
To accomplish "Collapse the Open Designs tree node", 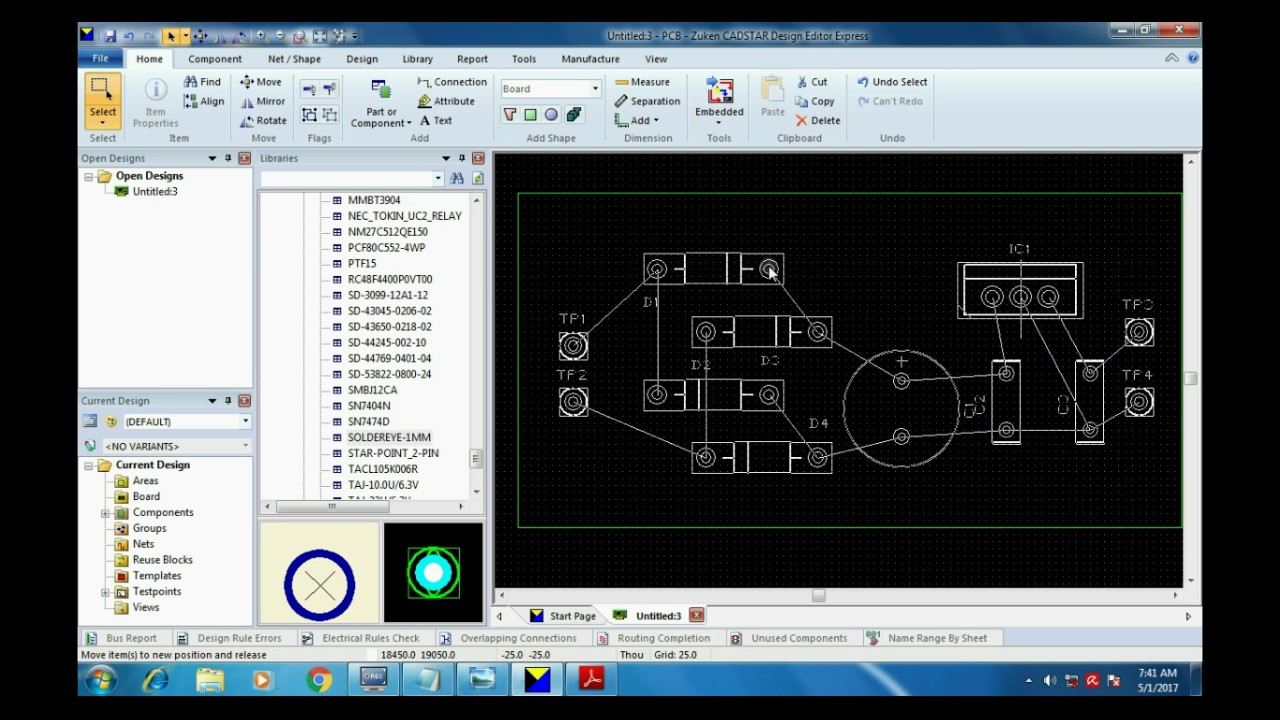I will pyautogui.click(x=89, y=176).
